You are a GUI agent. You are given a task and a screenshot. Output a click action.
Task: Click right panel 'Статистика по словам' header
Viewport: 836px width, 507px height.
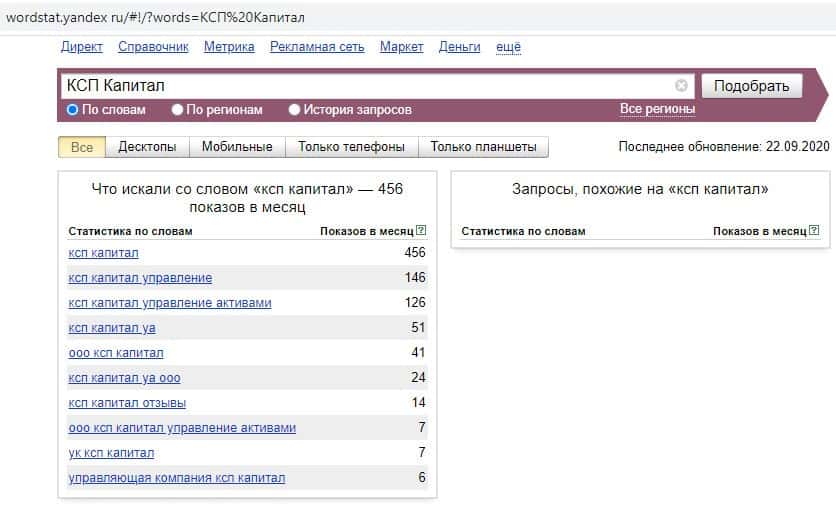[x=523, y=231]
